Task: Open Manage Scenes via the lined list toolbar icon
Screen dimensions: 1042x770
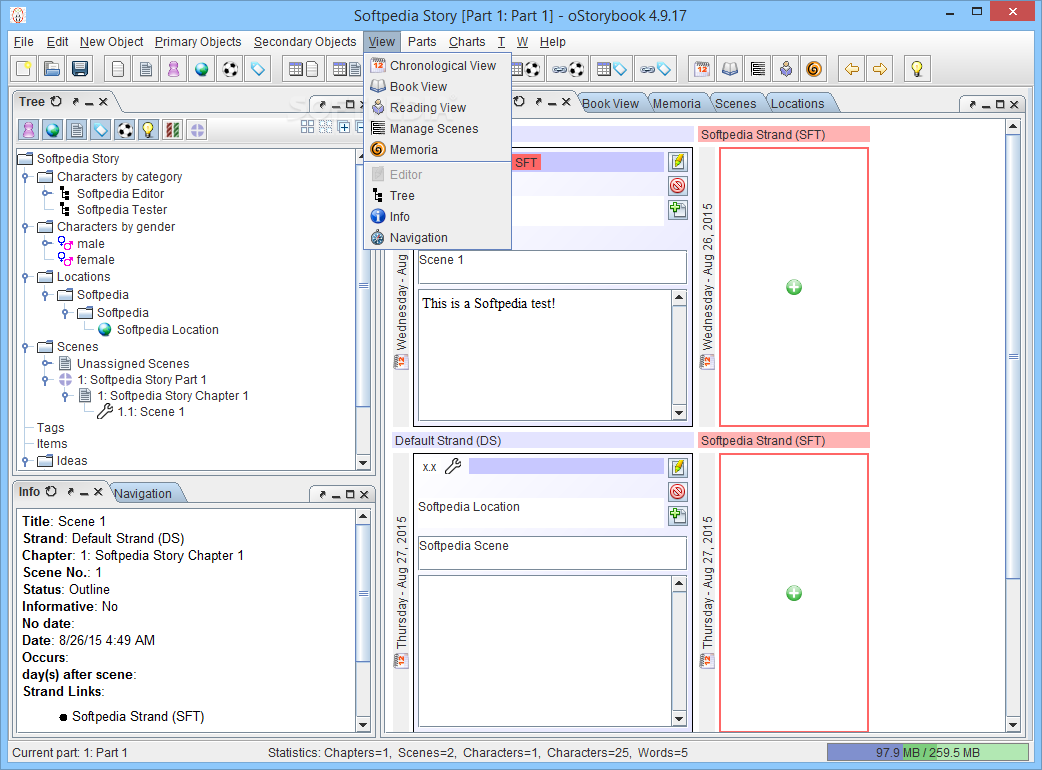Action: coord(758,68)
